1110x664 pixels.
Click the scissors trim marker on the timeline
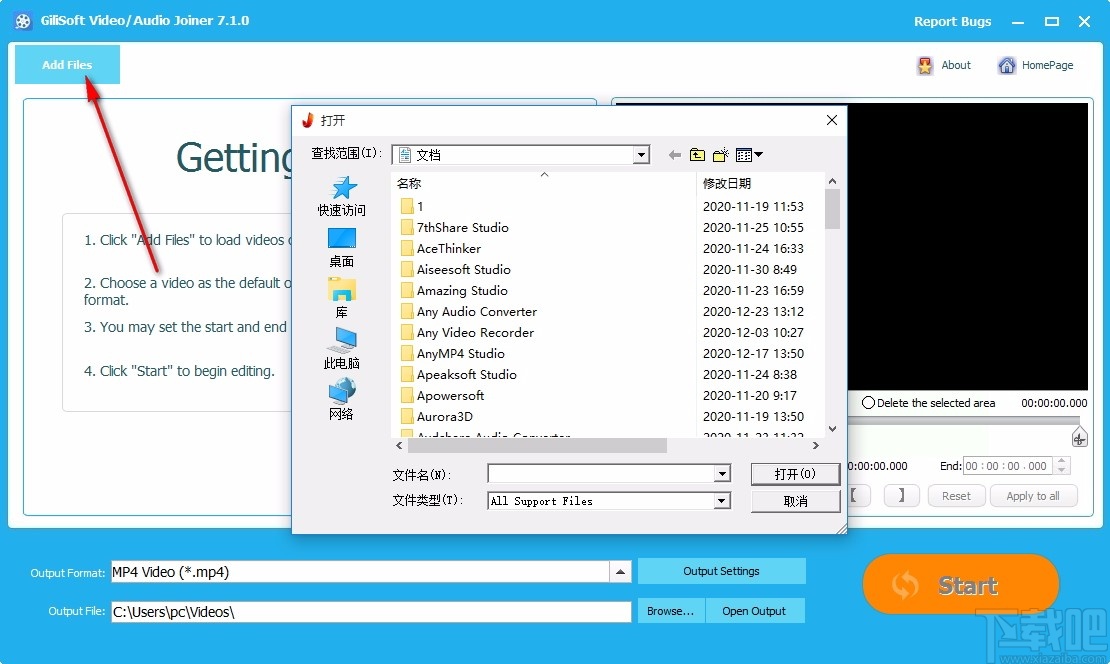[x=1079, y=436]
